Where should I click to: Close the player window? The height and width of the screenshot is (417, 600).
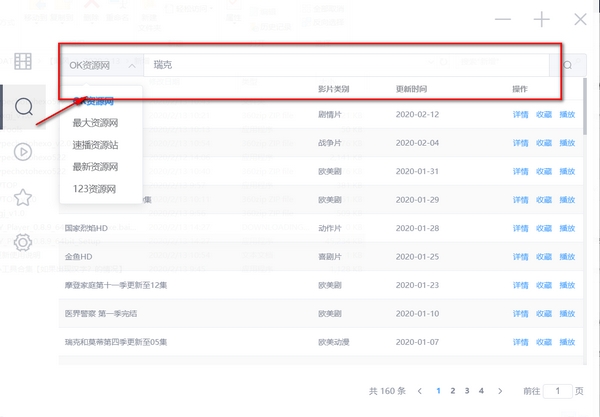(580, 19)
